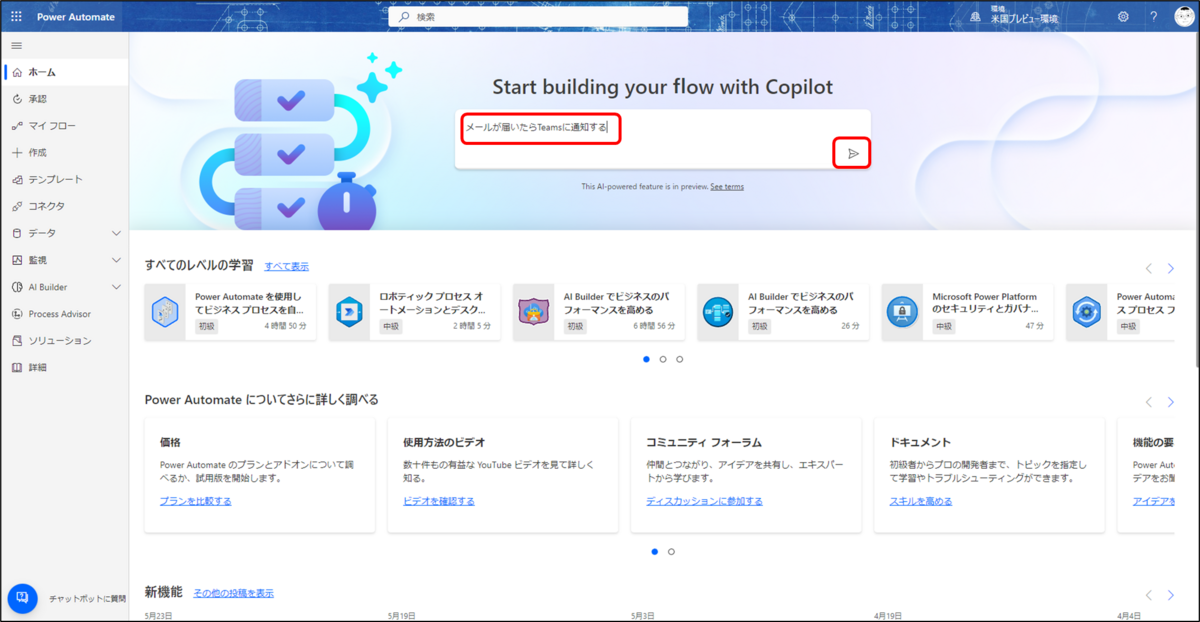
Task: Click Power Automate header title
Action: pos(76,17)
